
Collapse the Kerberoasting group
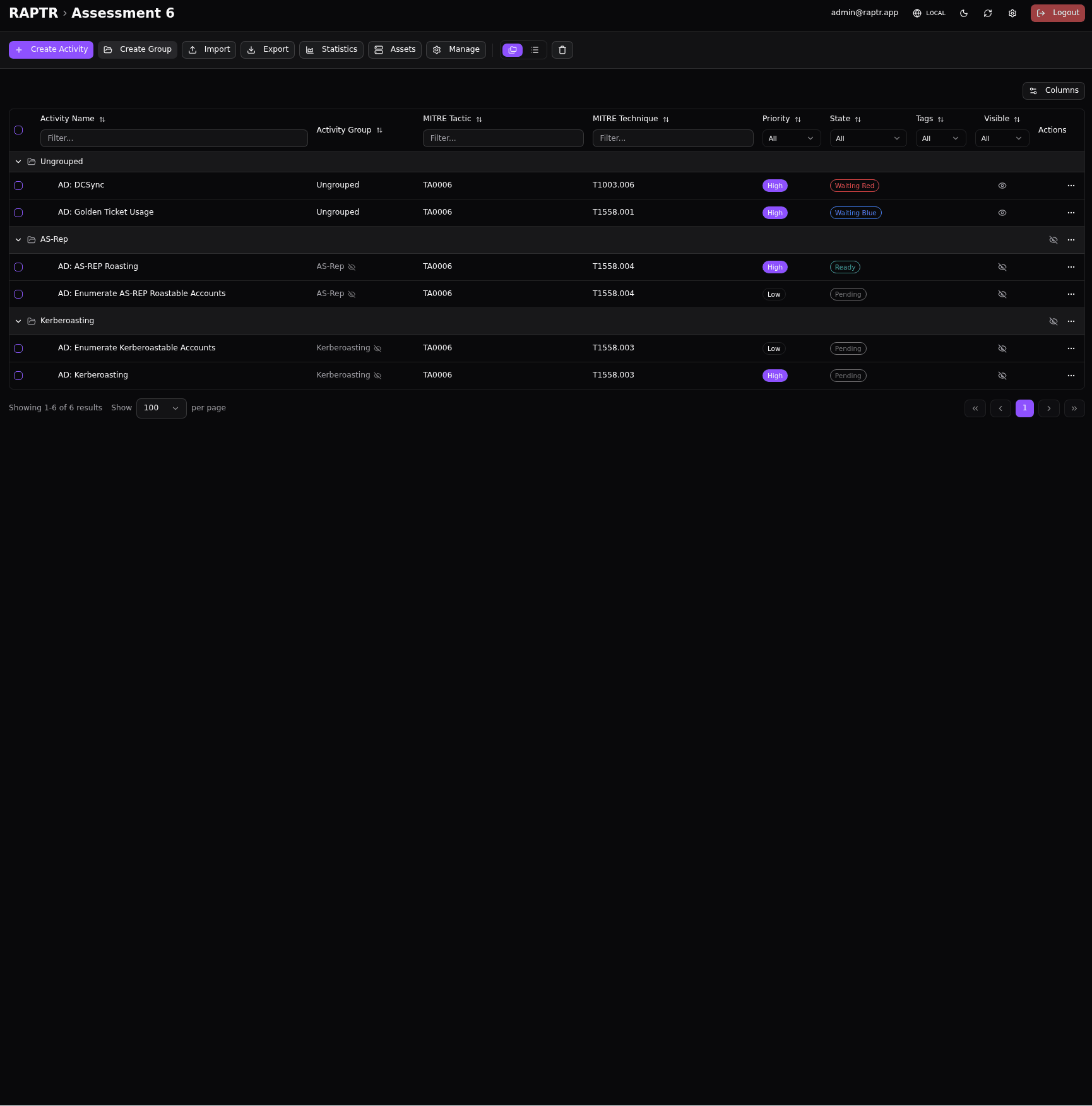18,321
